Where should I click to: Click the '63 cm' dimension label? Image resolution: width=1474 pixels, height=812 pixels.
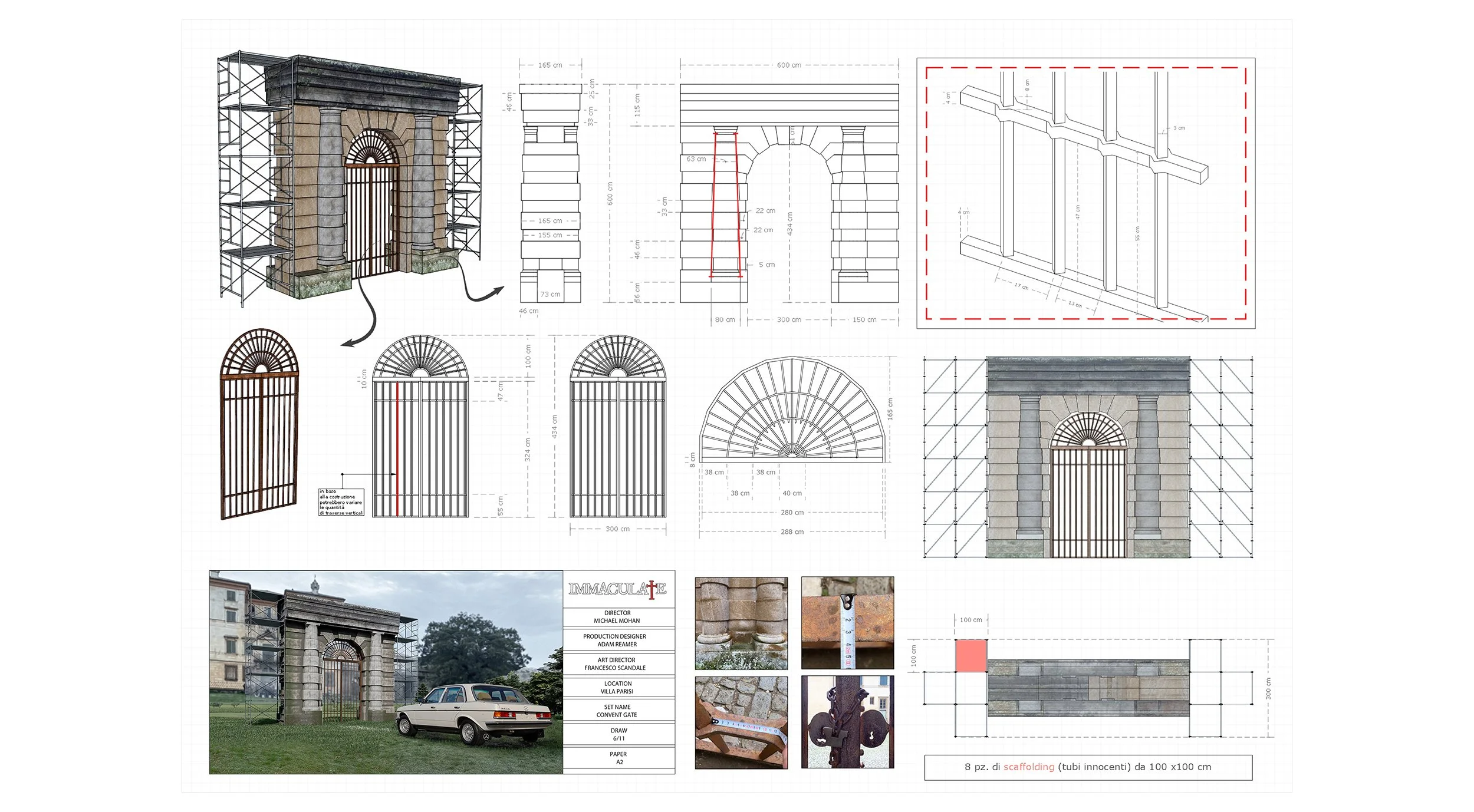[696, 159]
